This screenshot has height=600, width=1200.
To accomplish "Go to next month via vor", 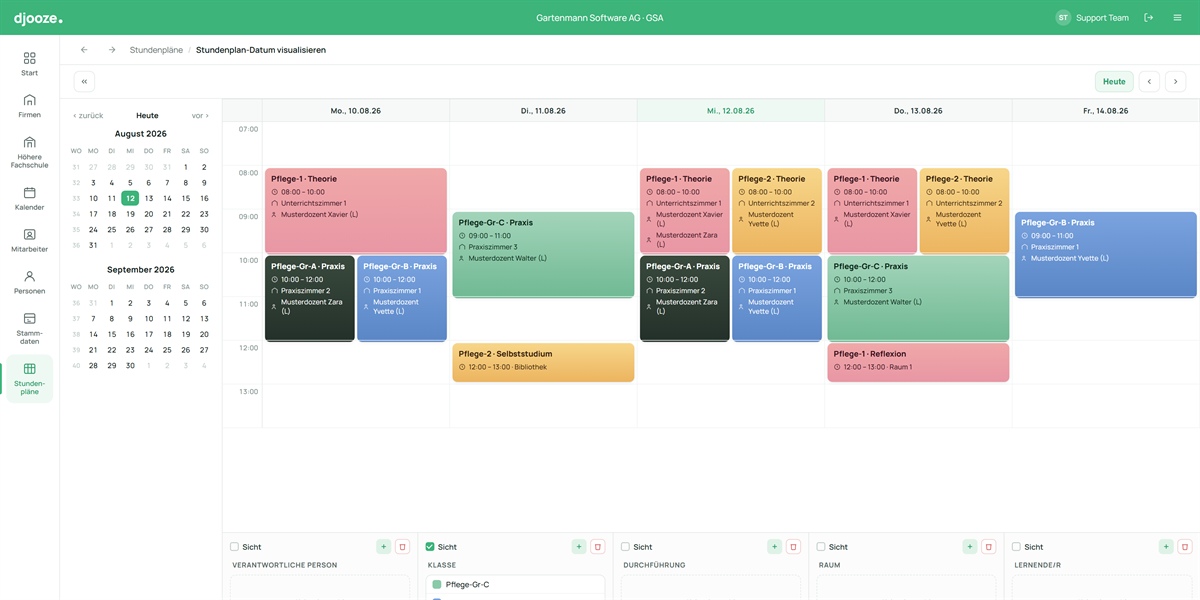I will click(200, 116).
